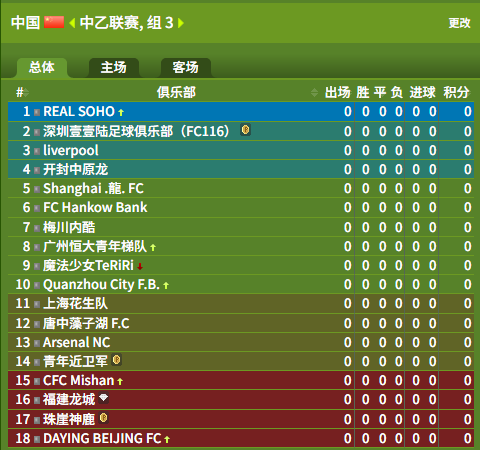Click gold coin badge beside FC116 club
The image size is (480, 450).
245,130
